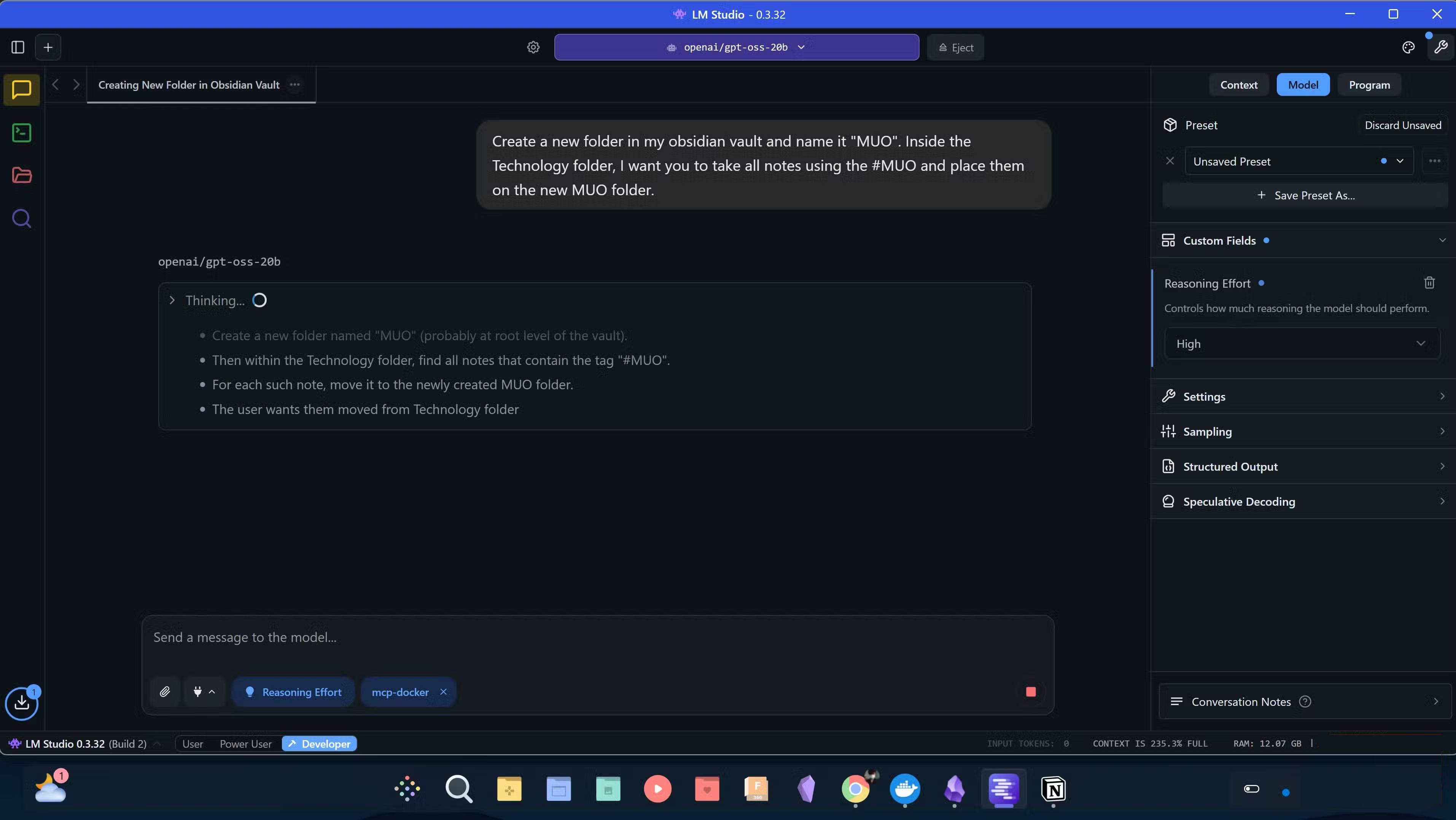This screenshot has width=1456, height=820.
Task: Open the My Models folder icon in sidebar
Action: pos(21,176)
